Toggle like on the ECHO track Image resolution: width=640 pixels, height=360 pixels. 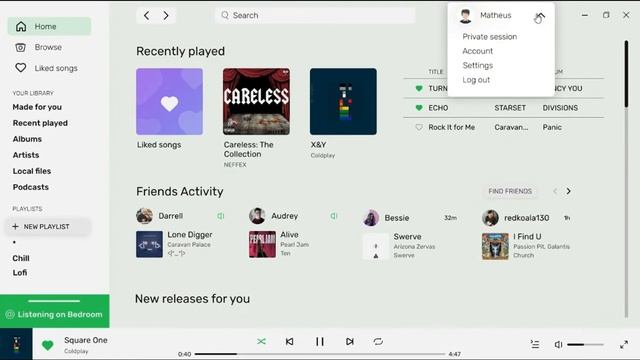(419, 108)
